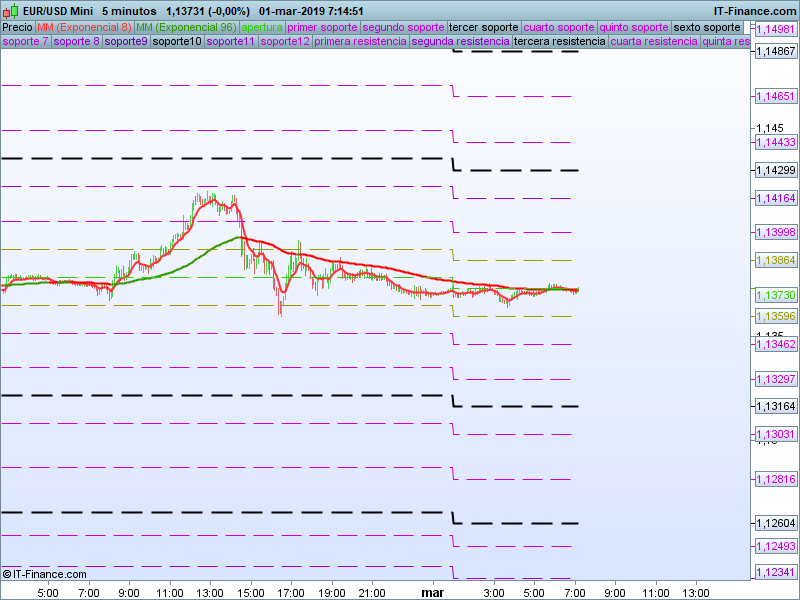The width and height of the screenshot is (800, 600).
Task: Click the primera resistencia label
Action: point(360,42)
